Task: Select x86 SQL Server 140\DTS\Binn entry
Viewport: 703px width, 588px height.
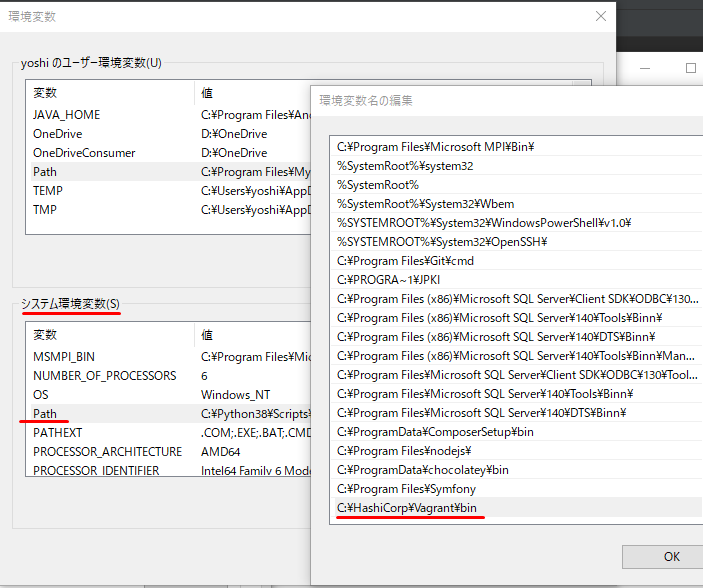Action: (518, 337)
